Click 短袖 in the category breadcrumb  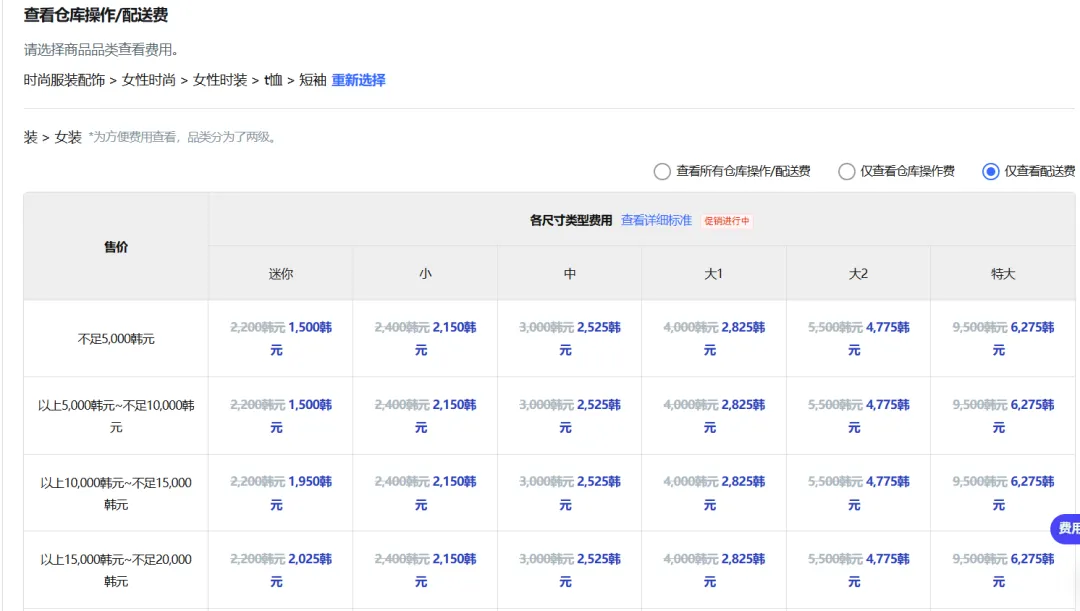pos(313,80)
